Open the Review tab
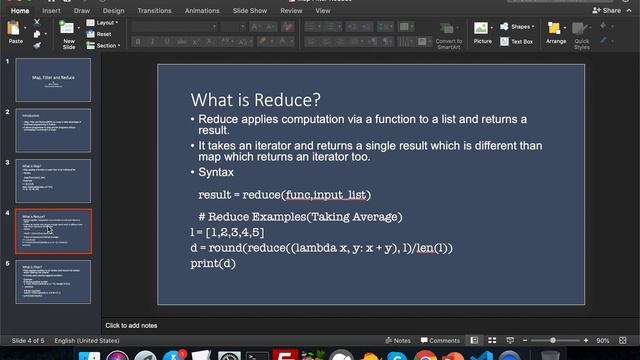This screenshot has width=640, height=360. tap(291, 11)
